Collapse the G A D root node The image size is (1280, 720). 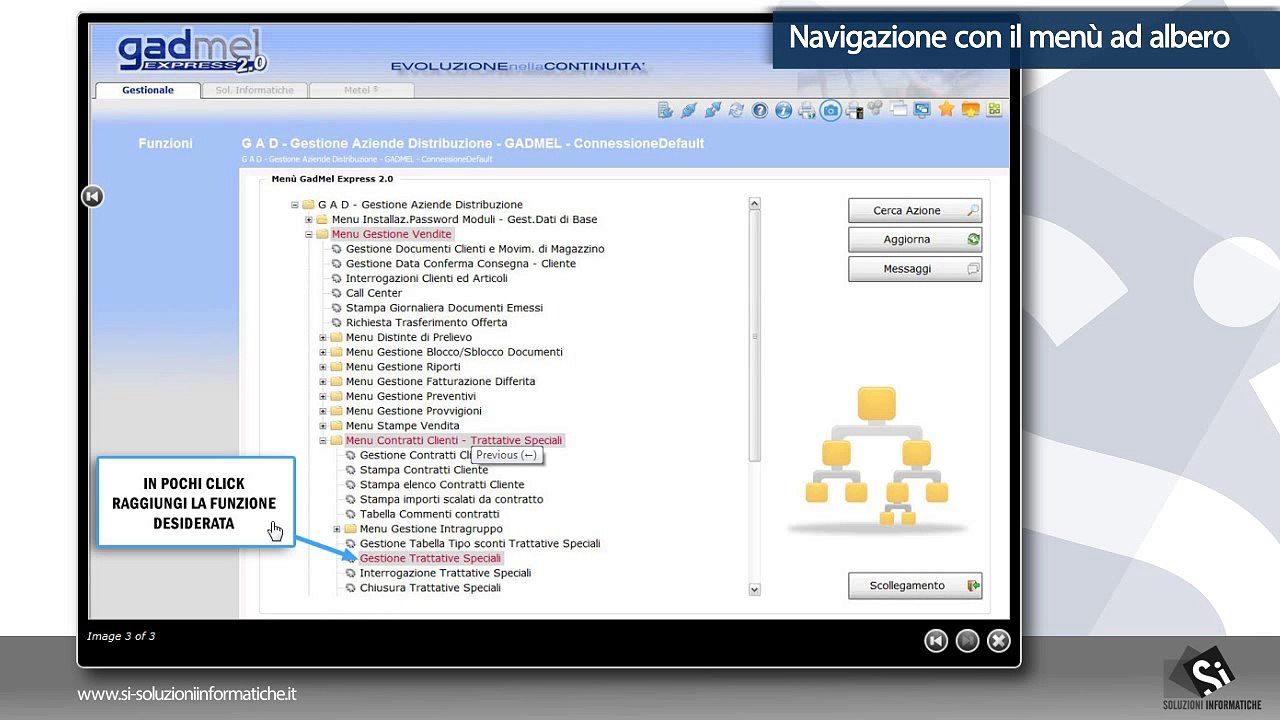click(x=295, y=205)
